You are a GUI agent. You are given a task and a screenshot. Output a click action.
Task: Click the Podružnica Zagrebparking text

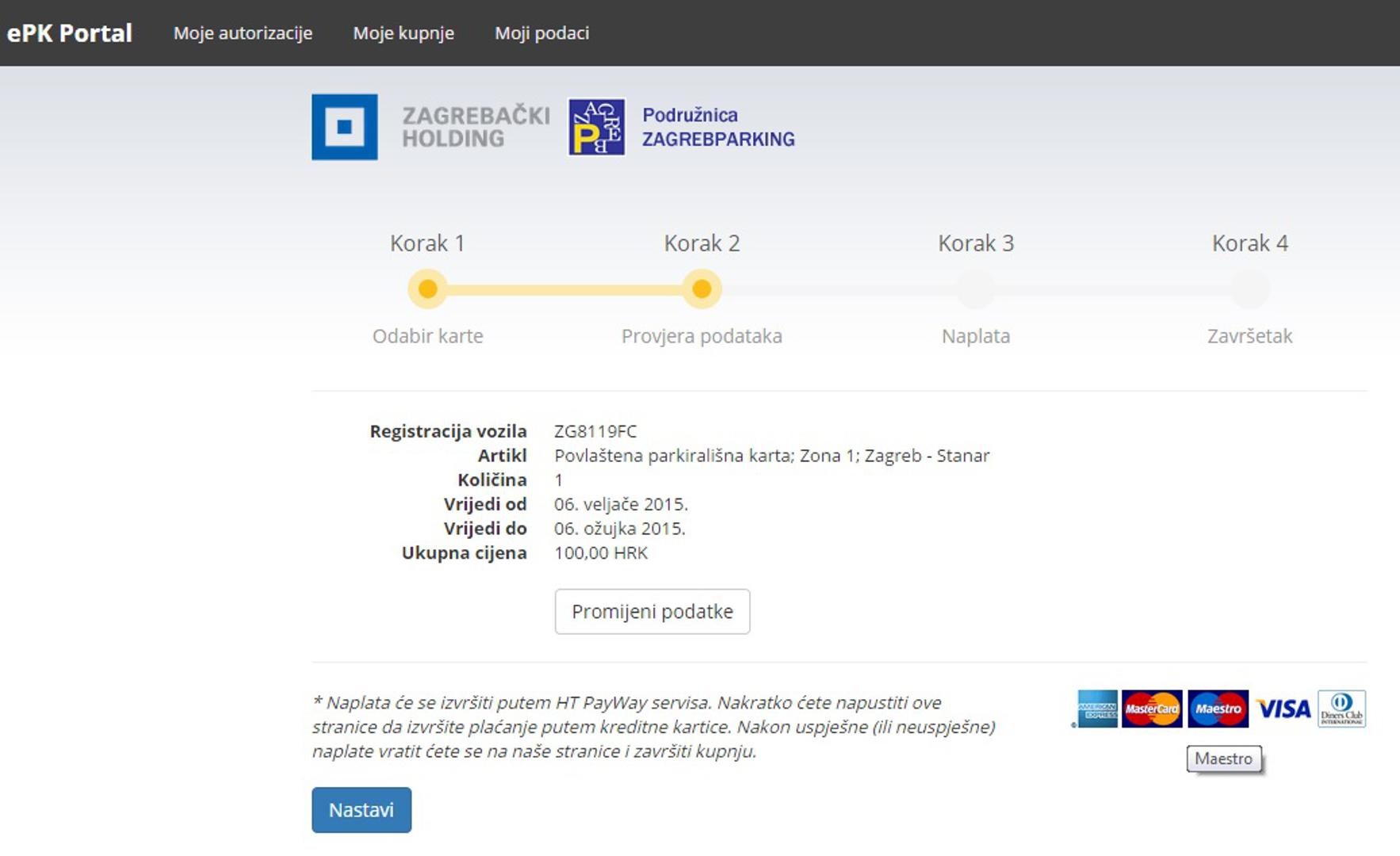pos(717,127)
